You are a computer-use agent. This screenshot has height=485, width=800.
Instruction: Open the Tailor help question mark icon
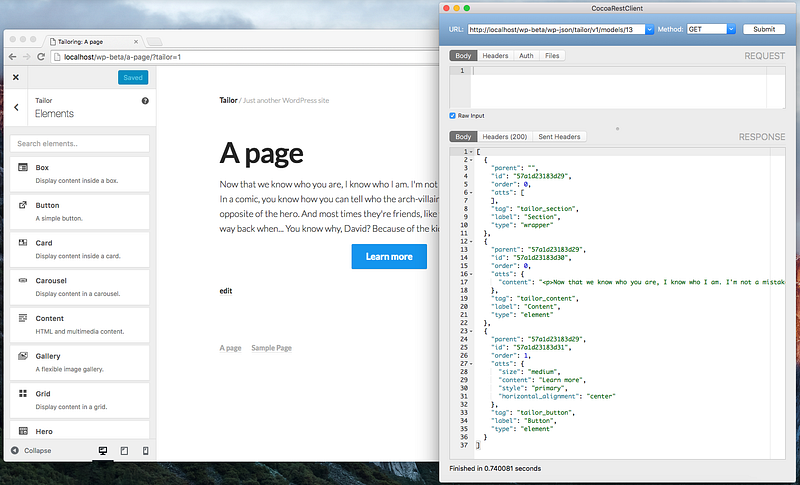click(145, 101)
